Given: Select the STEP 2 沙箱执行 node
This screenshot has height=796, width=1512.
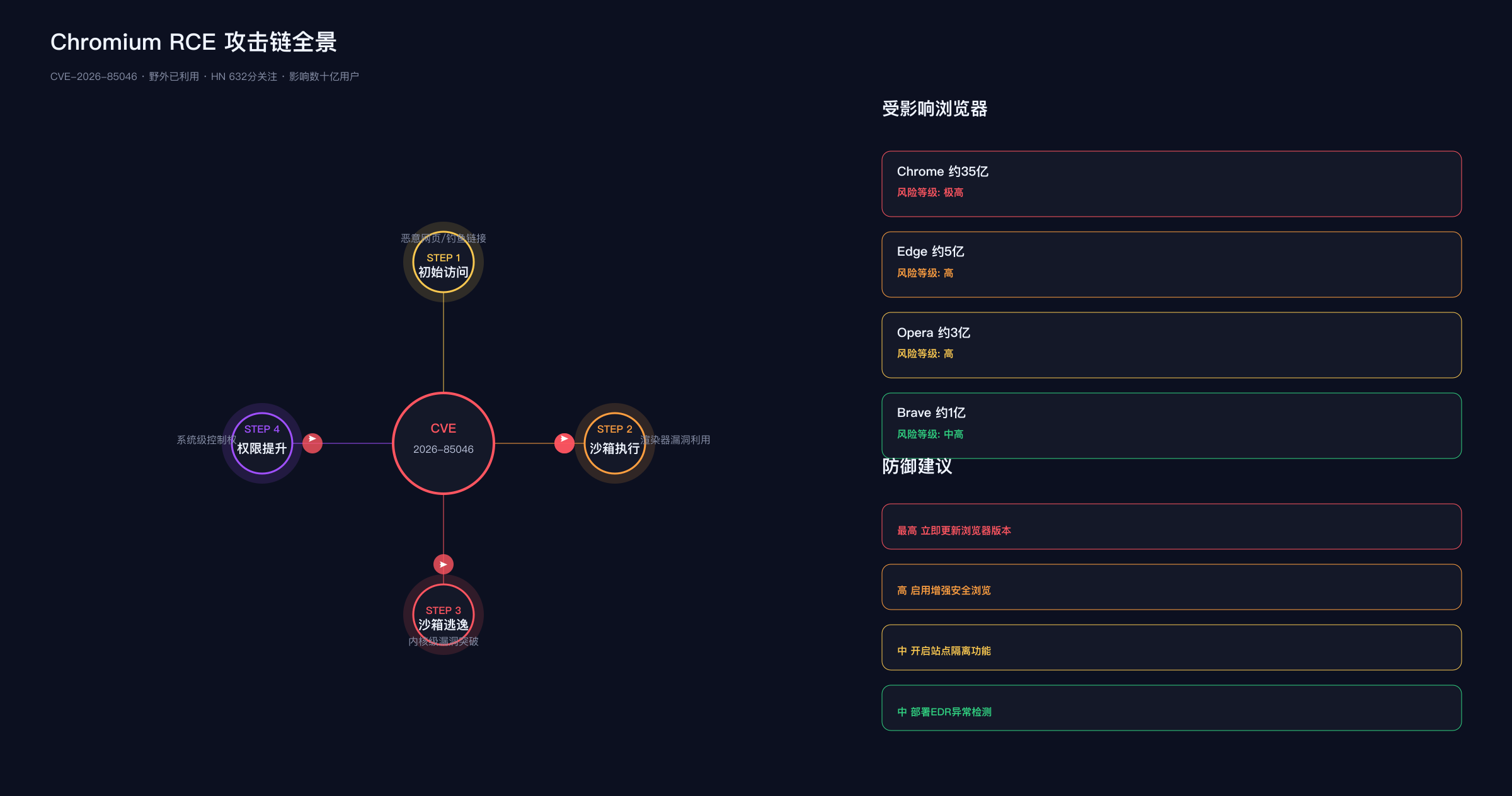Looking at the screenshot, I should pyautogui.click(x=615, y=443).
